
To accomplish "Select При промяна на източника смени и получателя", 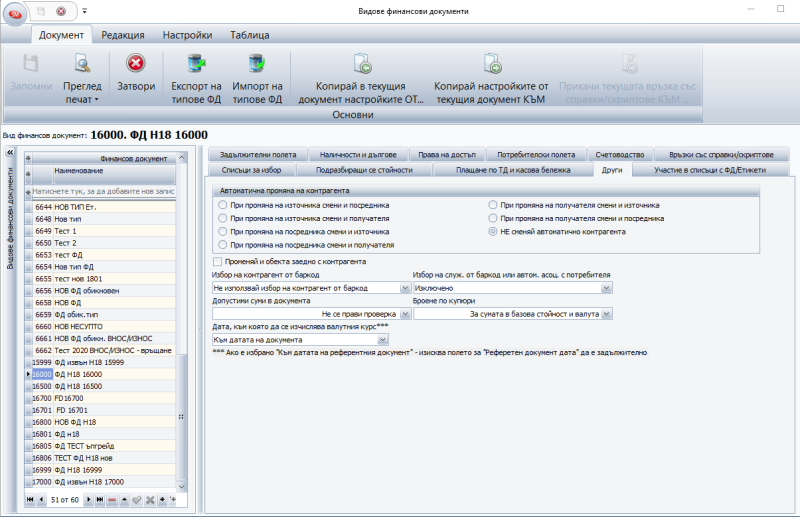I will [222, 218].
